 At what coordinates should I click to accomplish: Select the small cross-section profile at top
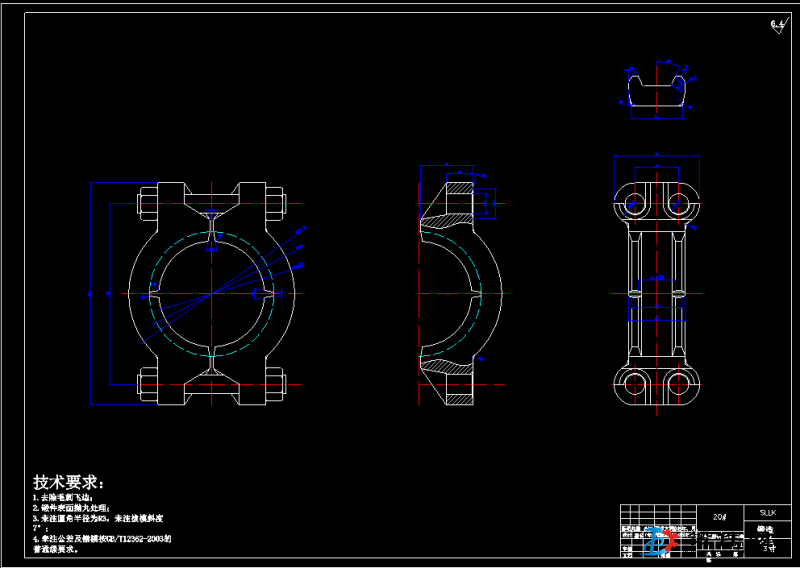pos(657,86)
